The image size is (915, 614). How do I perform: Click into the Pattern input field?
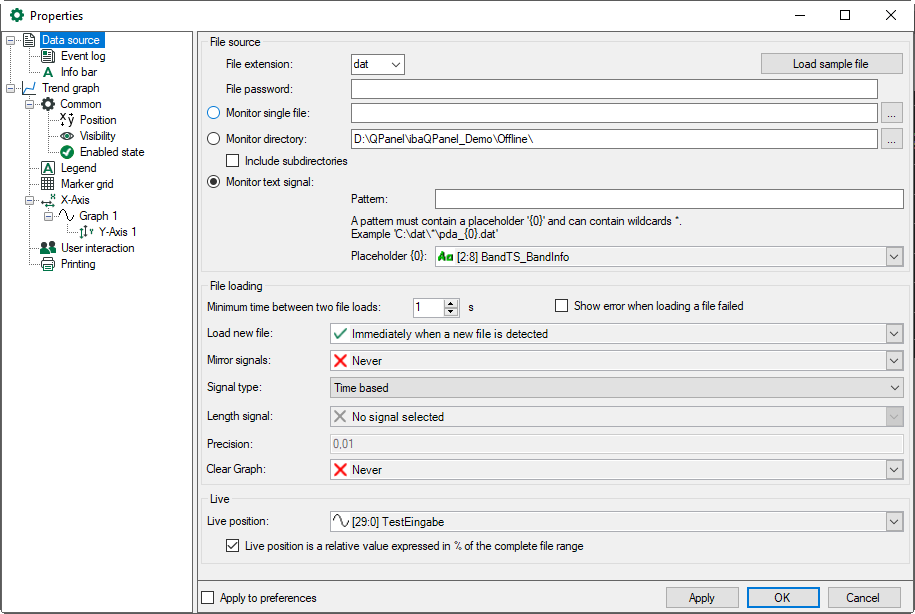click(x=668, y=199)
